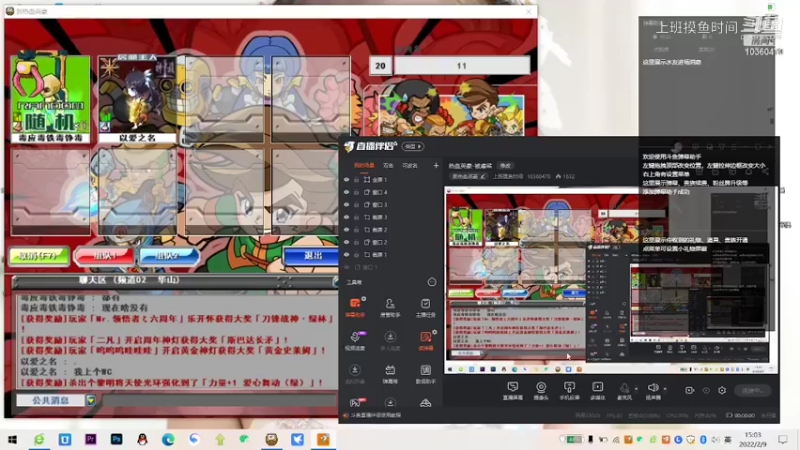Click the 退出 exit button in the game
Viewport: 800px width, 450px height.
pyautogui.click(x=311, y=256)
